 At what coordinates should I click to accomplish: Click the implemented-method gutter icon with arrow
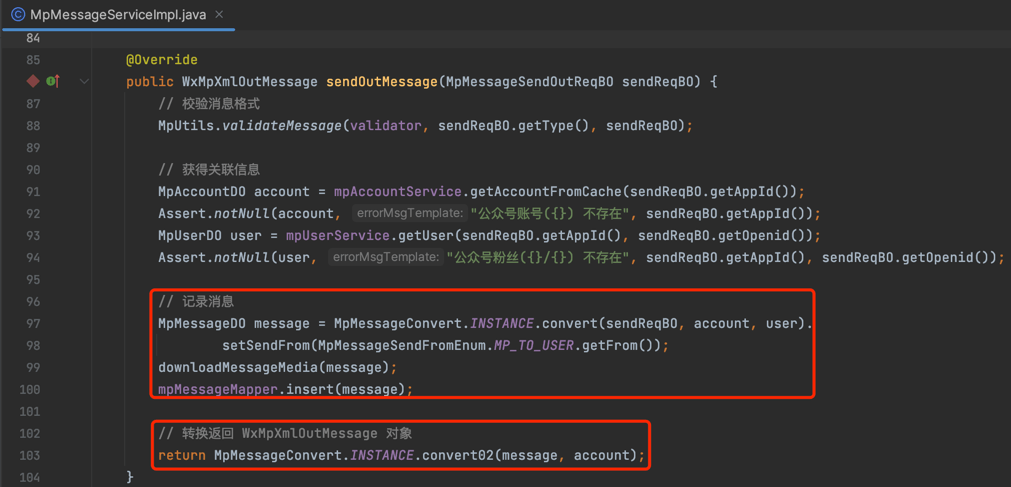(x=52, y=81)
